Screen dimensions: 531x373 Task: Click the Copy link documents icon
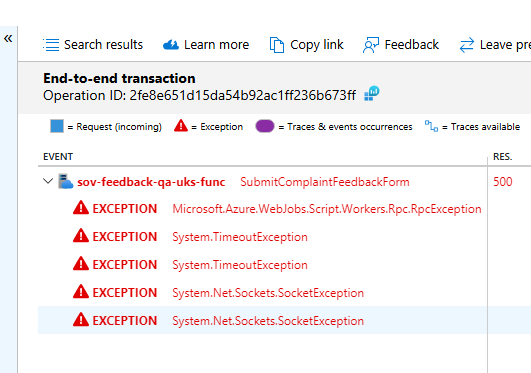click(277, 45)
